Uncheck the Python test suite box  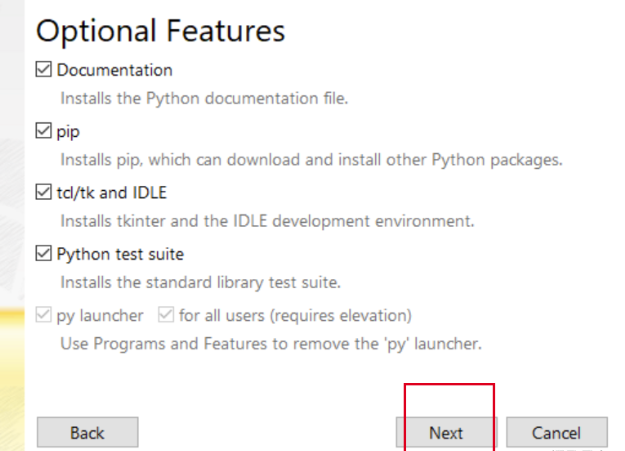pyautogui.click(x=43, y=254)
